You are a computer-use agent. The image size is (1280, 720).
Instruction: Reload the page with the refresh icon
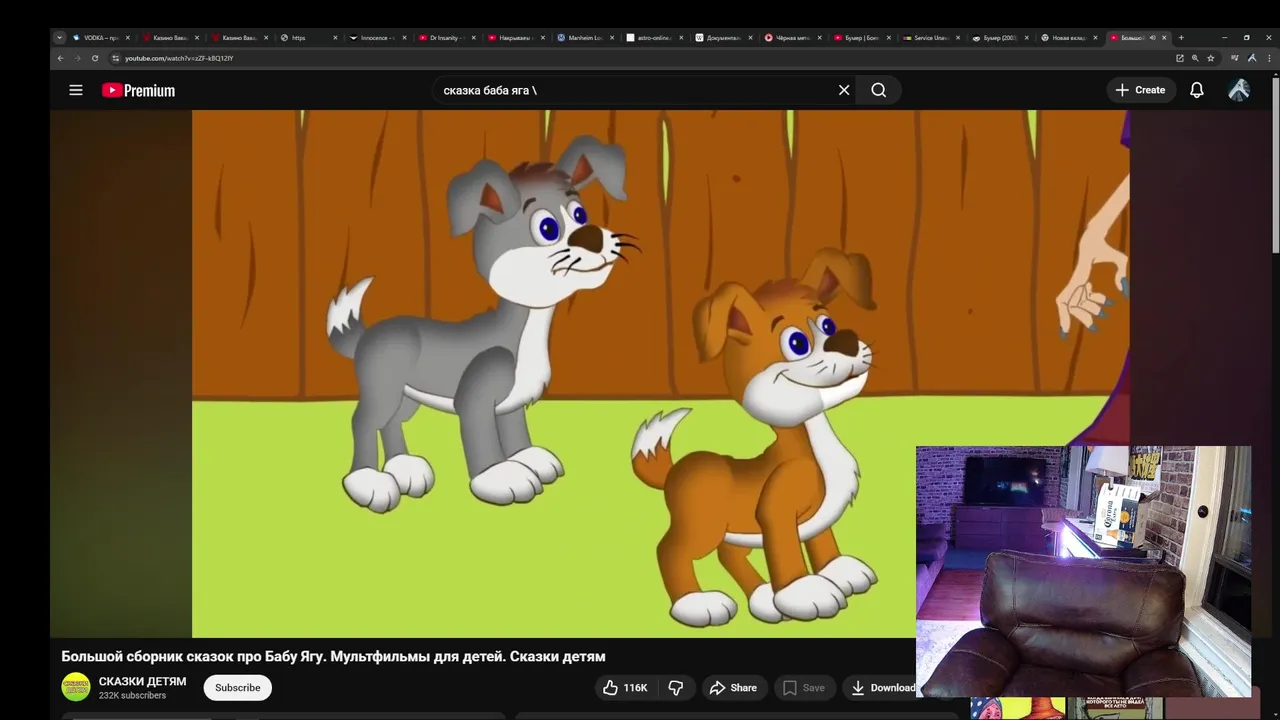click(x=95, y=58)
